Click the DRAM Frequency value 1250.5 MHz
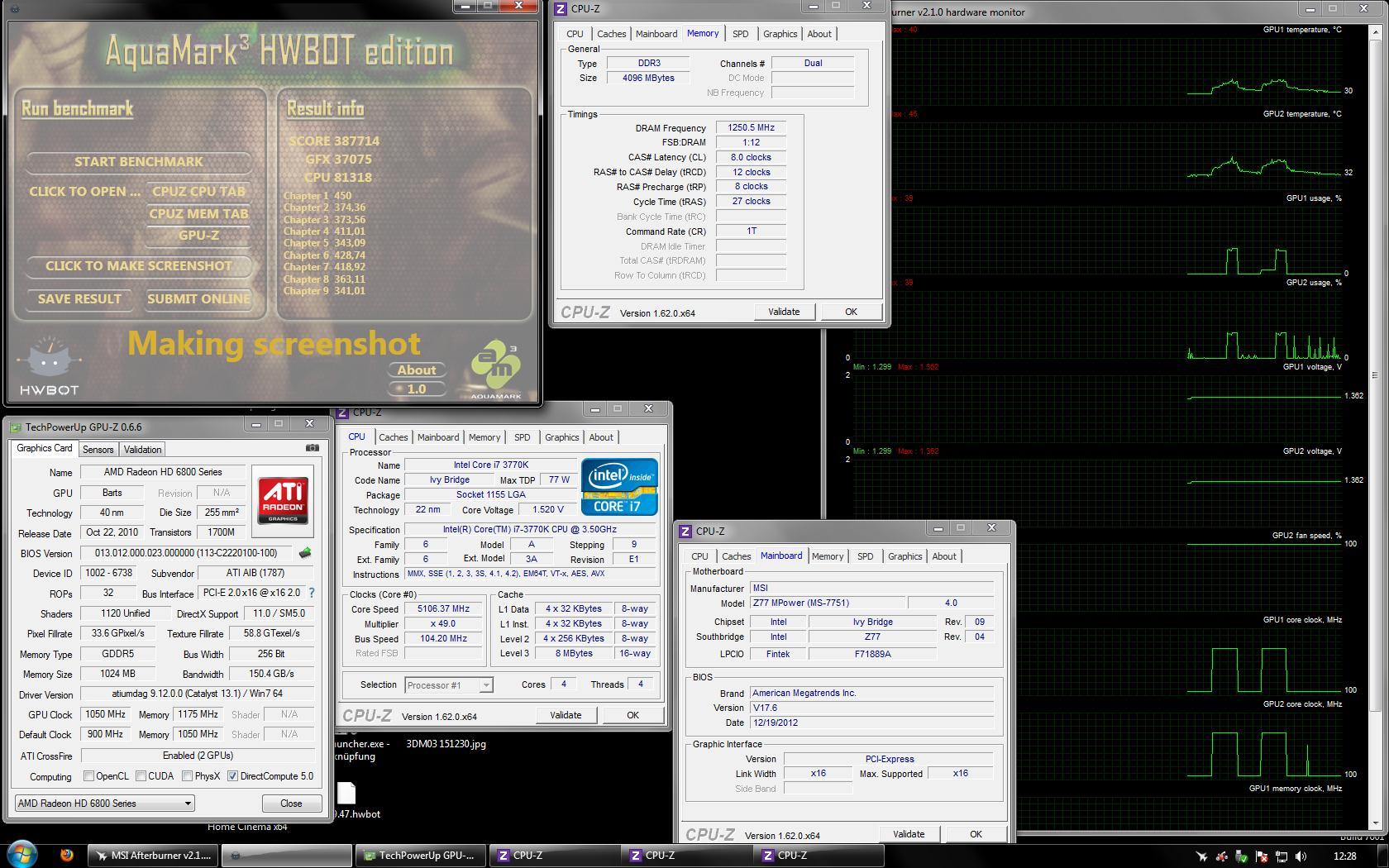The image size is (1389, 868). click(751, 127)
